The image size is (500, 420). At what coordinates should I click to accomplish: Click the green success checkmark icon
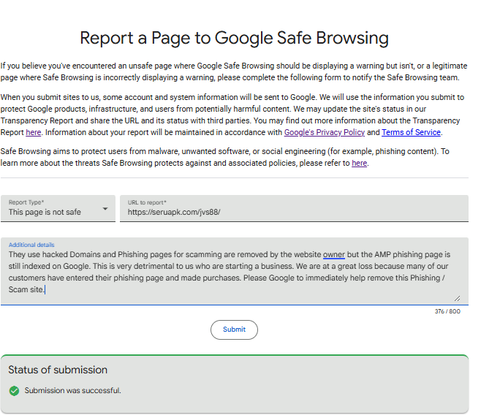click(14, 391)
